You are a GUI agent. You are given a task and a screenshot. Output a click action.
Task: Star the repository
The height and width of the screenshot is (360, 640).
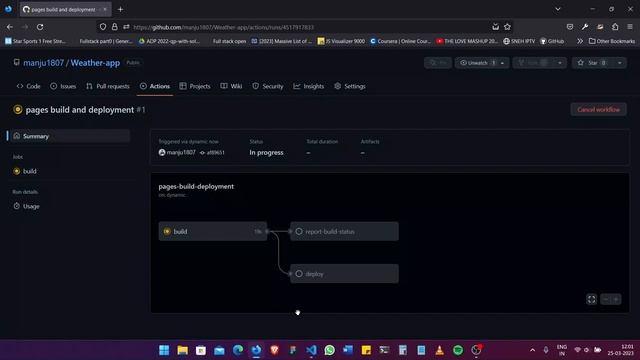pyautogui.click(x=592, y=63)
